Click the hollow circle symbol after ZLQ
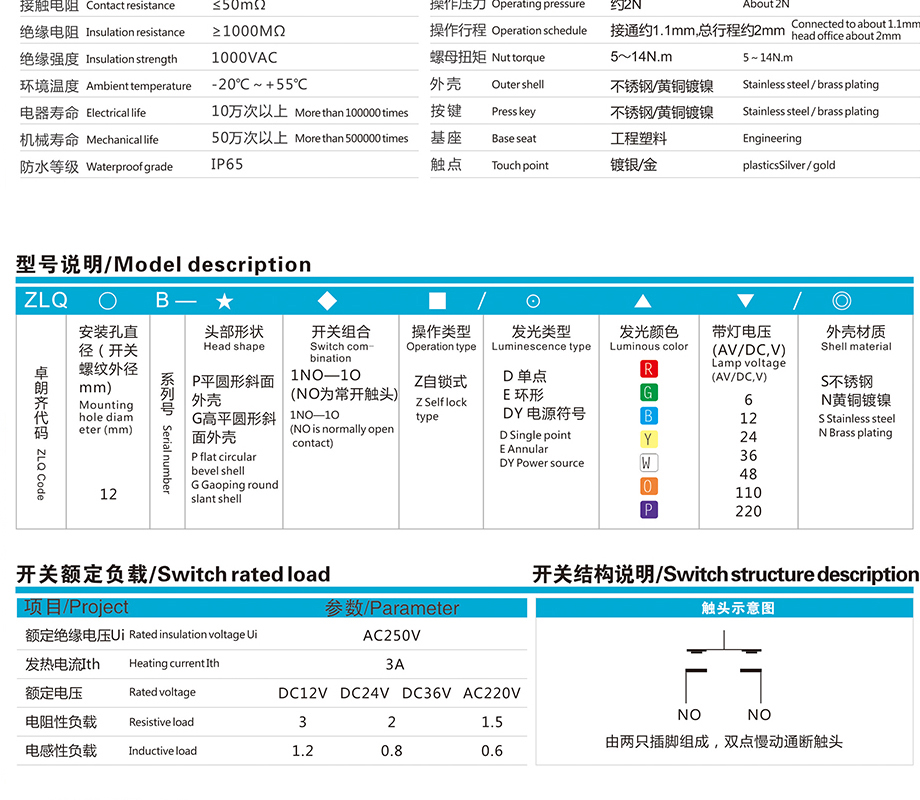Image resolution: width=920 pixels, height=800 pixels. (107, 301)
